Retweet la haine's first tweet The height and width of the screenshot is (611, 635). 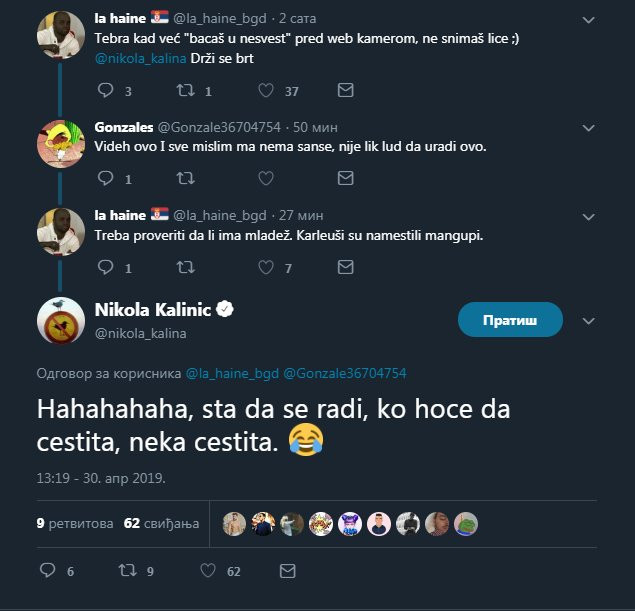pos(185,91)
